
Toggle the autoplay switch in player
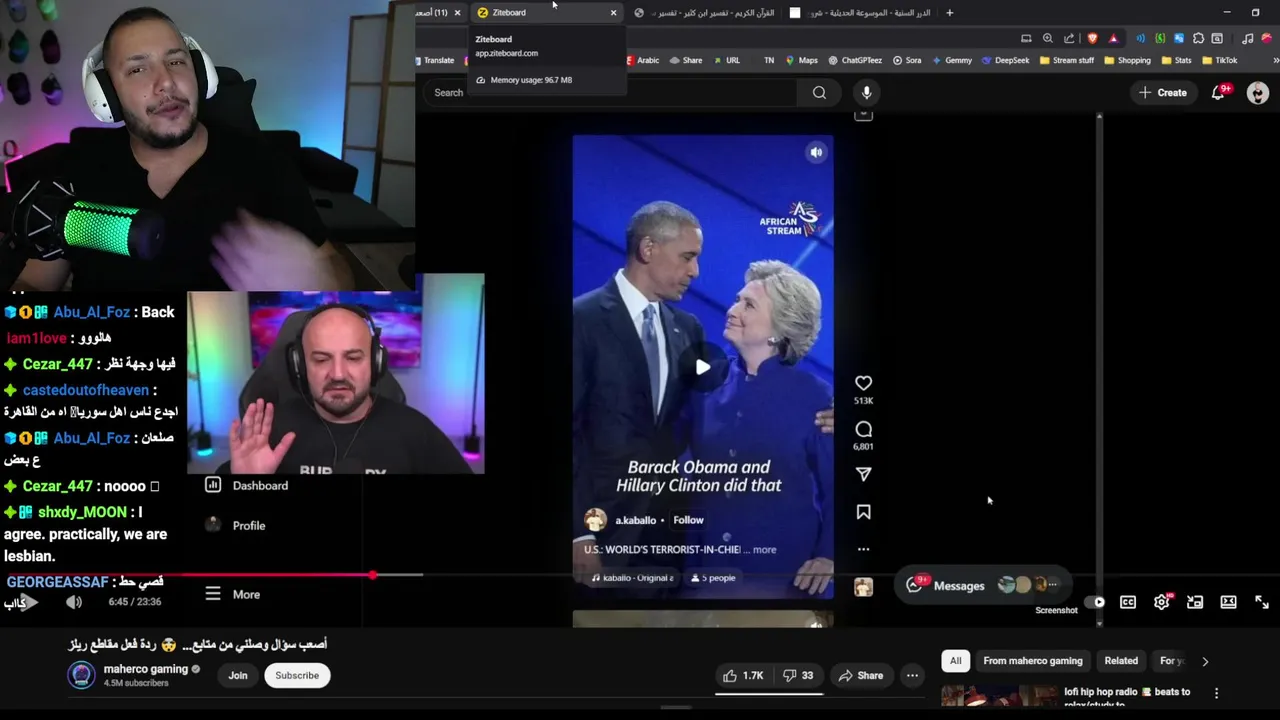coord(1096,602)
